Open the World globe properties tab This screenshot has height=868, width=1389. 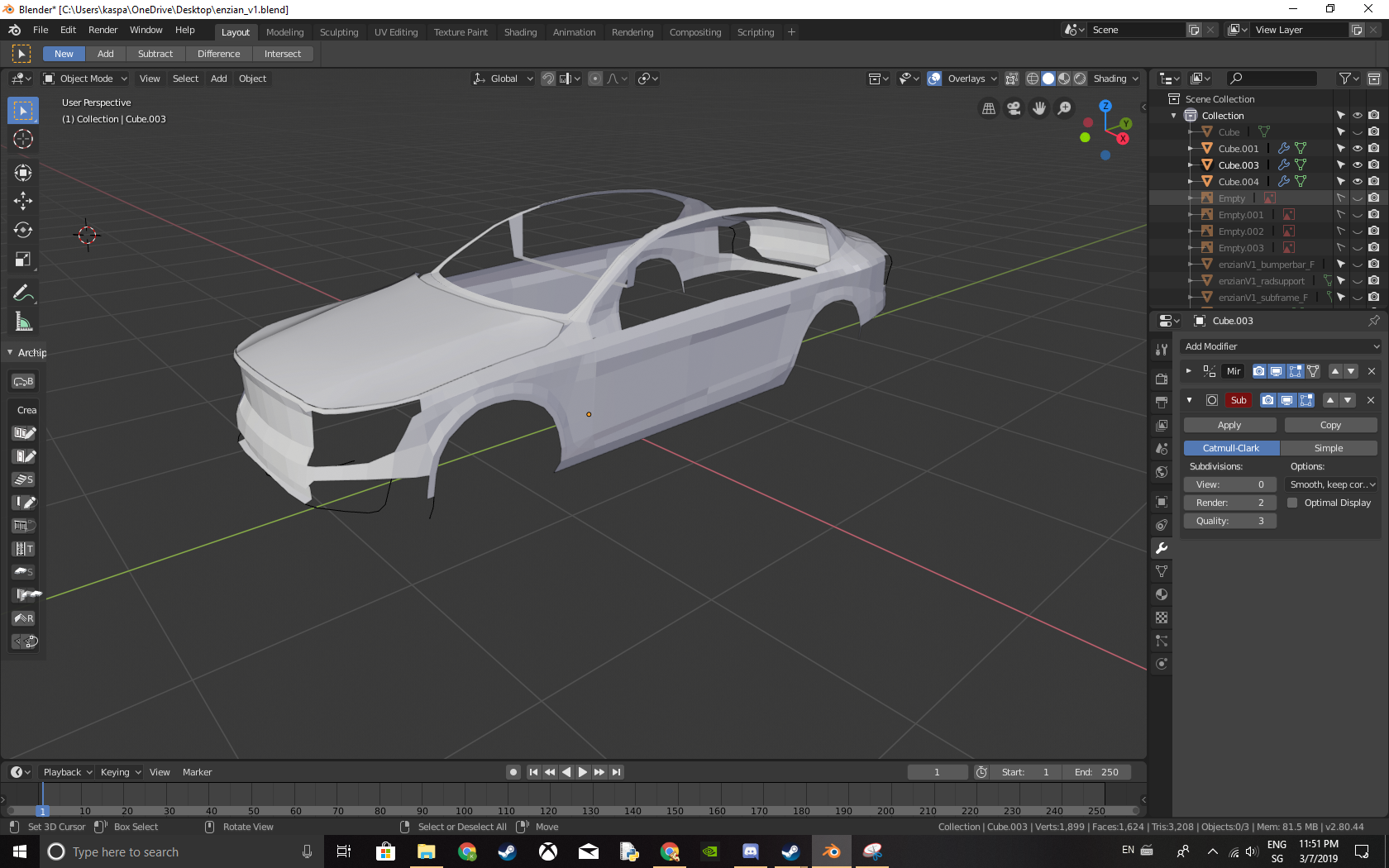[1162, 472]
